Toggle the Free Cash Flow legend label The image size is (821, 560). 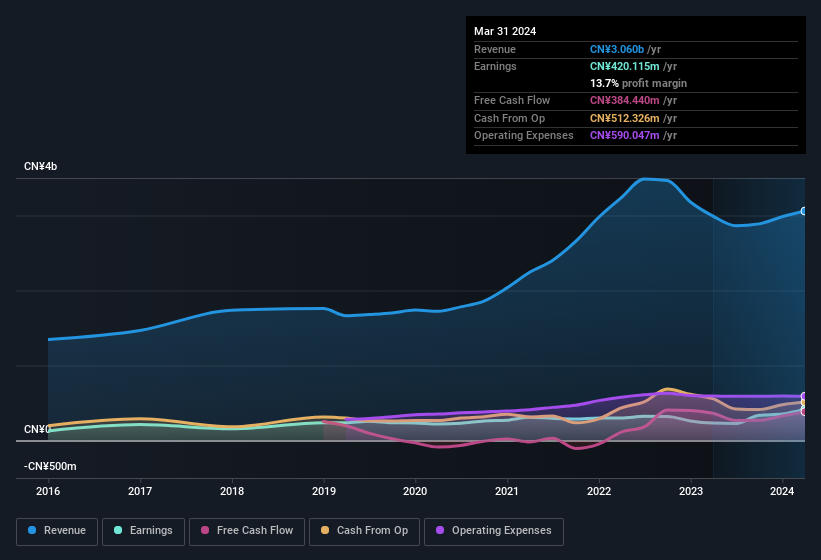coord(257,531)
